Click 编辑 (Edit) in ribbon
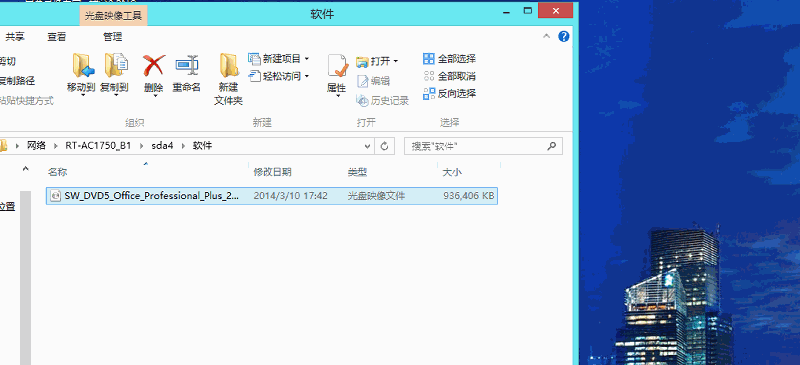The image size is (800, 365). tap(373, 81)
